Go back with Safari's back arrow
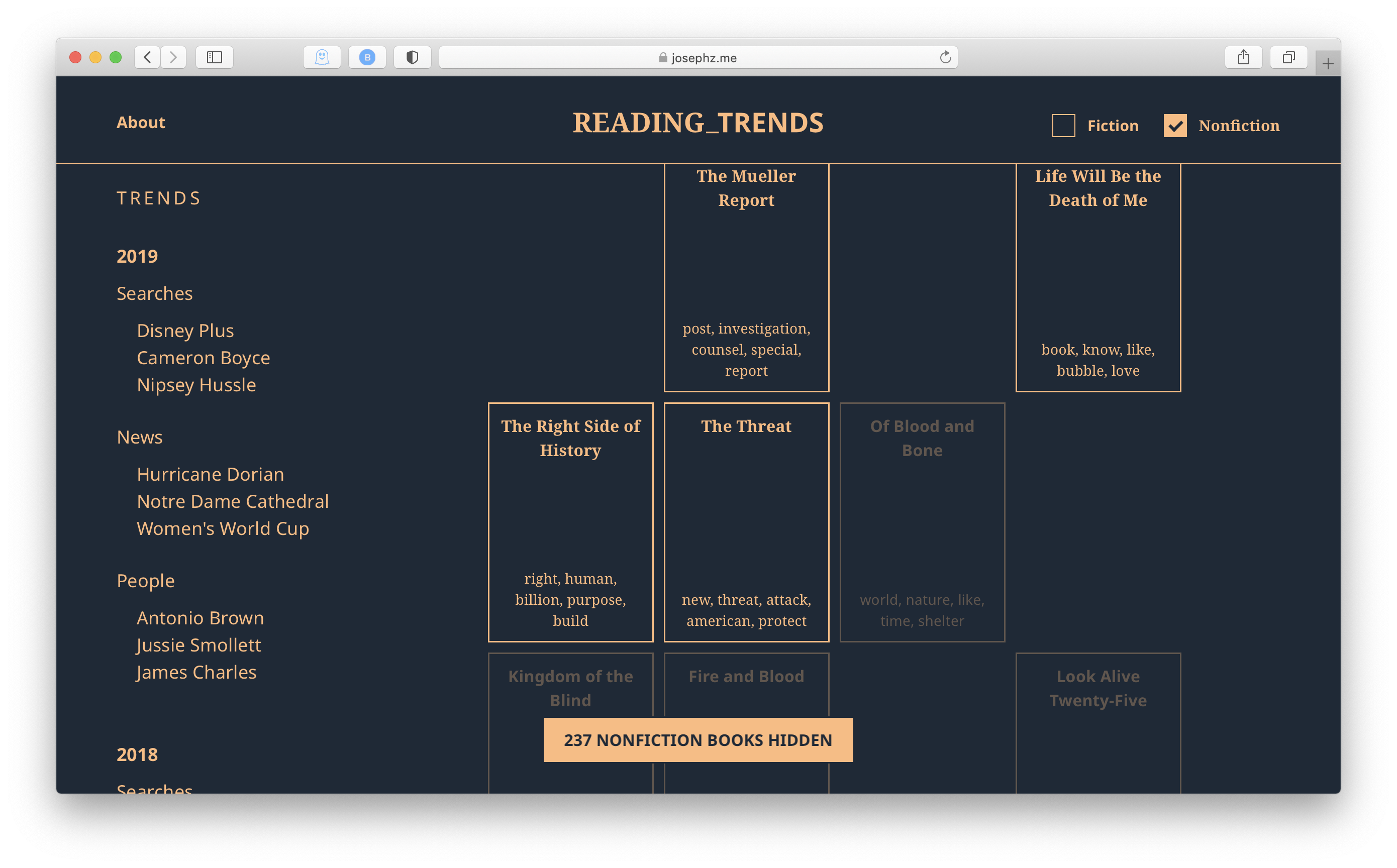This screenshot has height=868, width=1397. (148, 57)
